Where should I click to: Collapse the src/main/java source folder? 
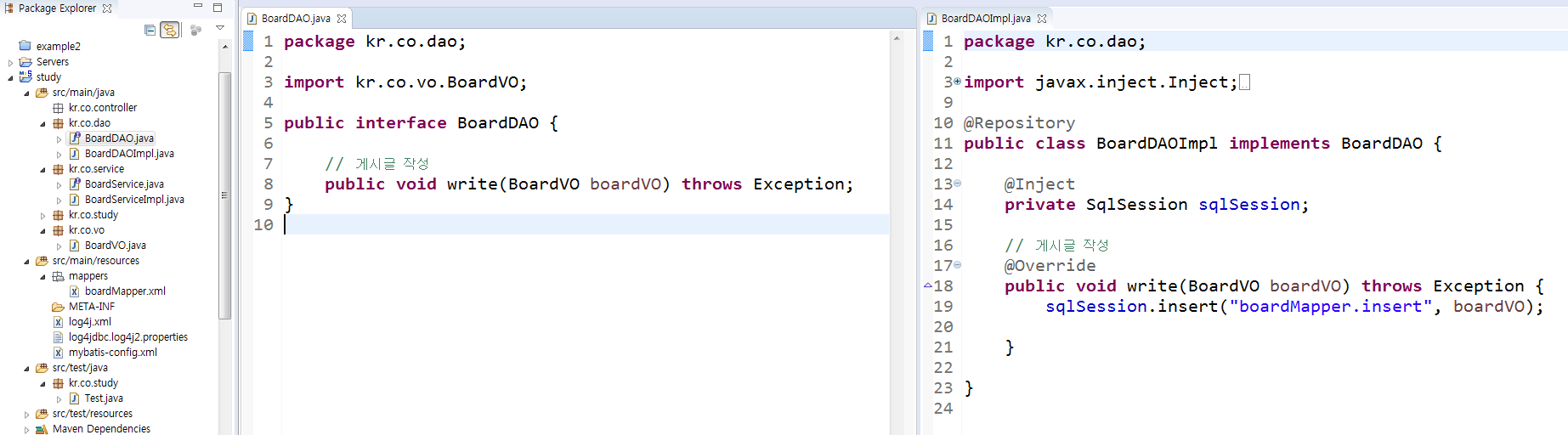tap(26, 93)
